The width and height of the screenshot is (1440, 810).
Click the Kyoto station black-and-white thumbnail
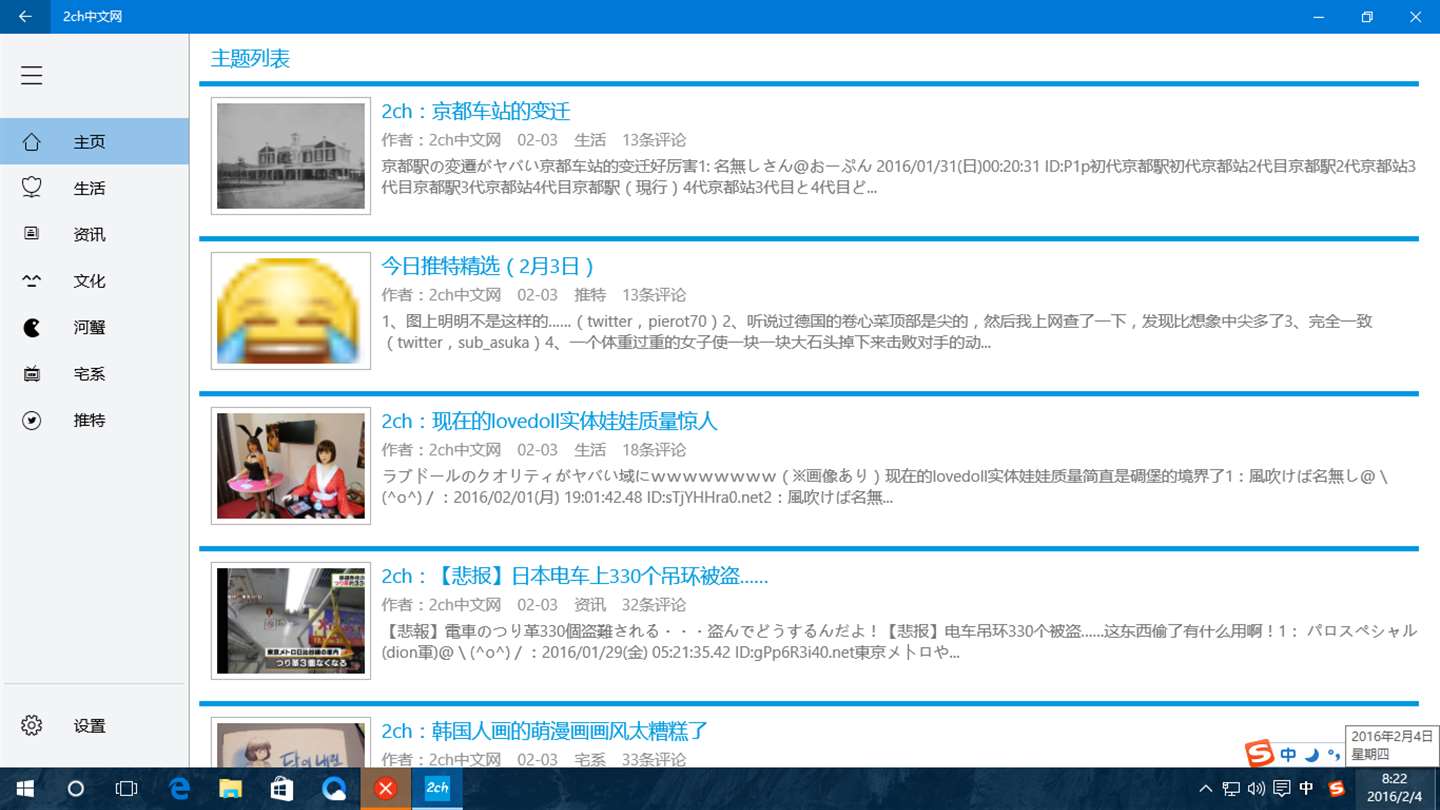(x=291, y=156)
